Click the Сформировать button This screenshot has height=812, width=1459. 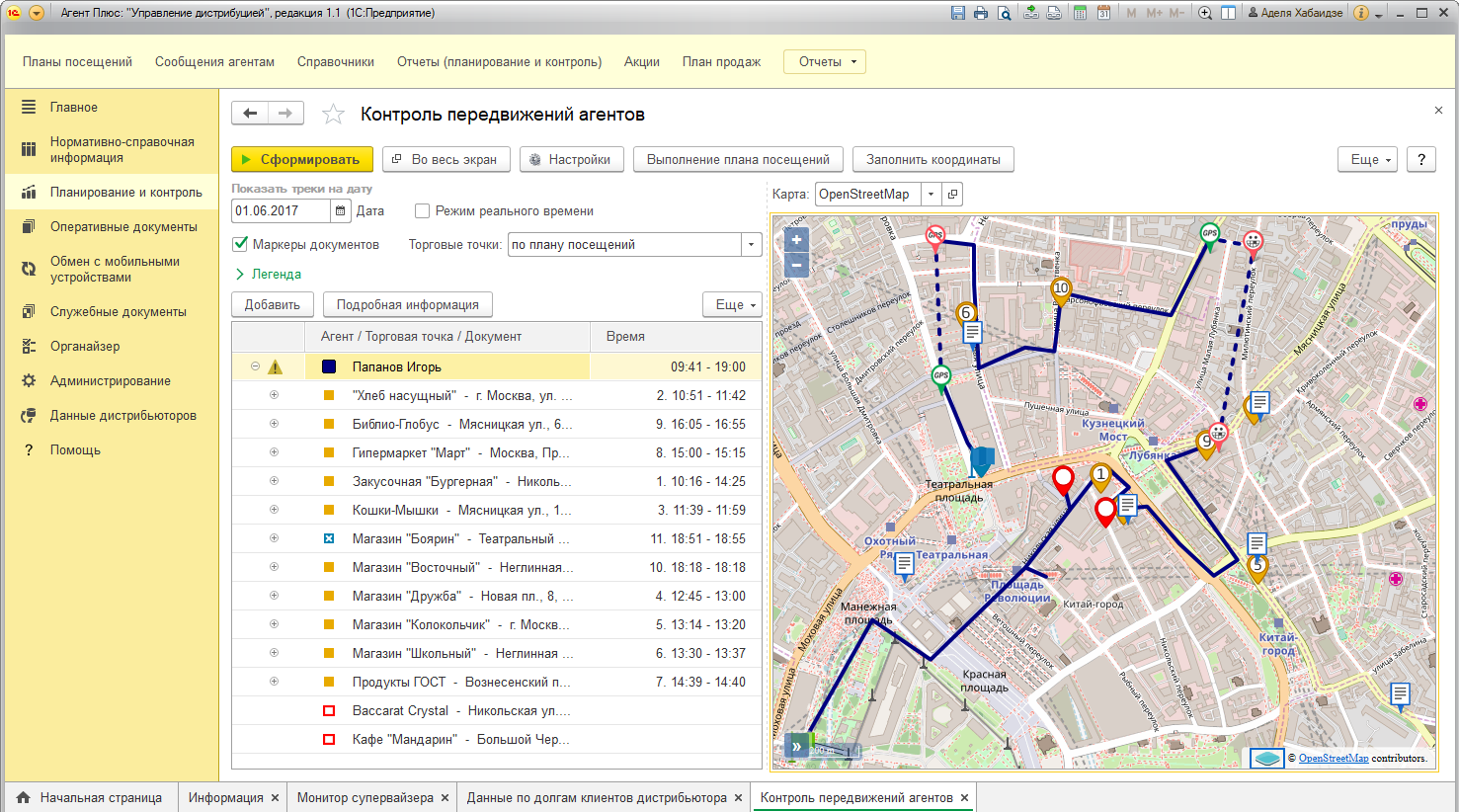click(x=302, y=159)
